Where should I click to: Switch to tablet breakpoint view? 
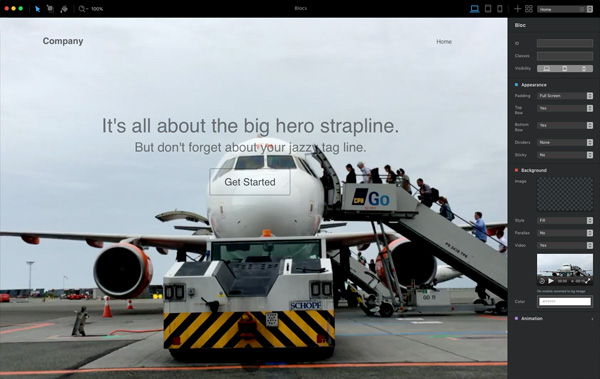488,9
